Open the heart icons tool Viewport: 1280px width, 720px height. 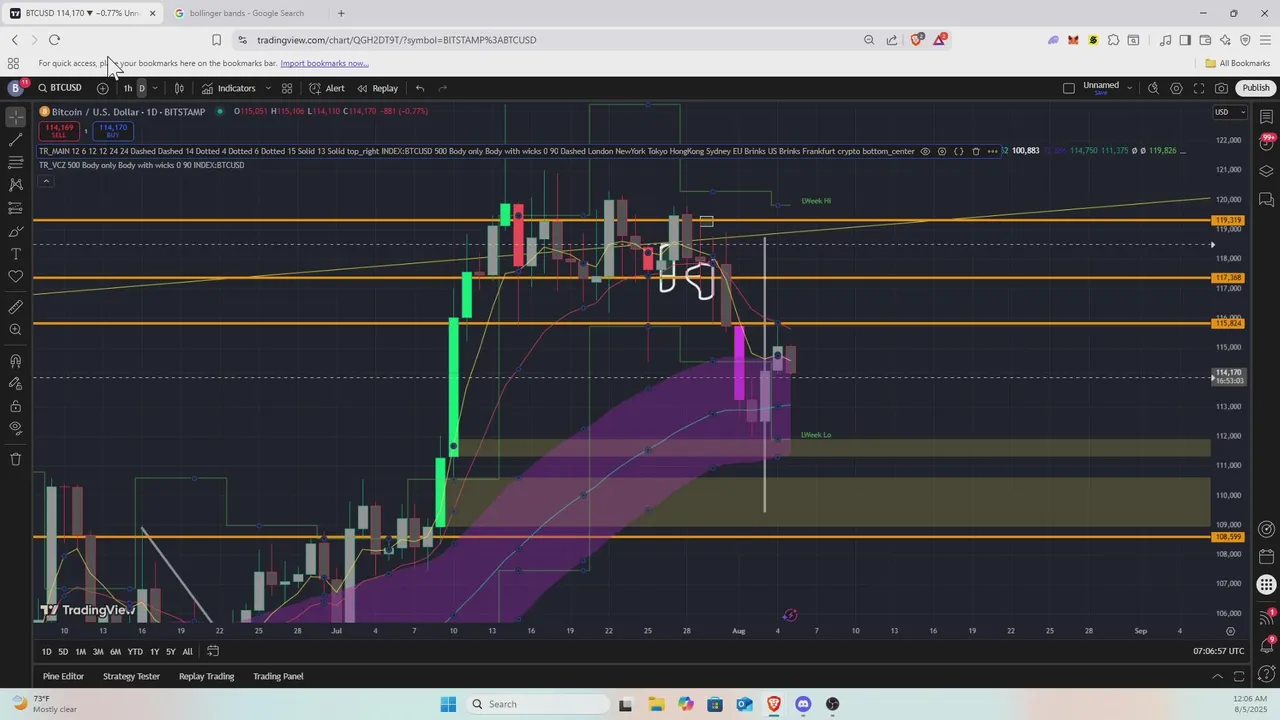15,277
